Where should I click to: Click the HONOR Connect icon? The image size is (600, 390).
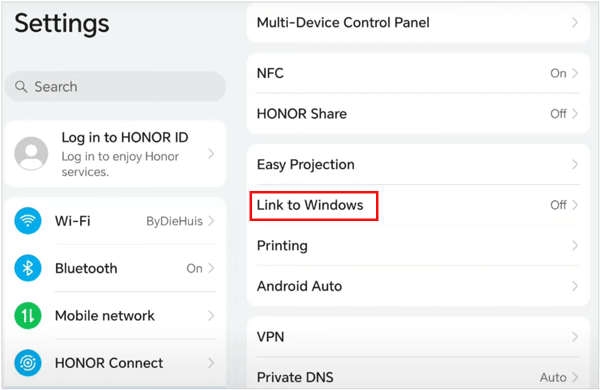point(28,363)
